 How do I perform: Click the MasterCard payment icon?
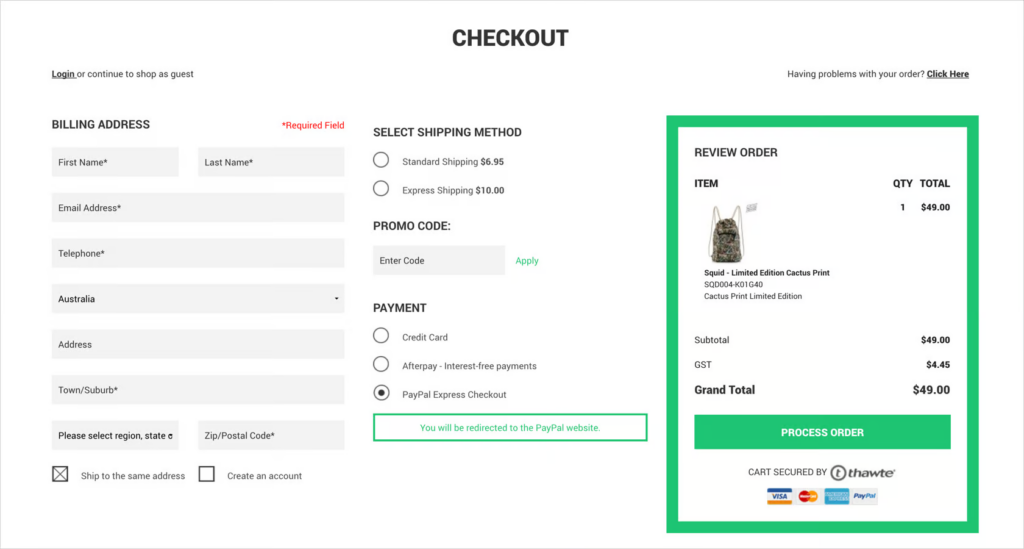(808, 496)
